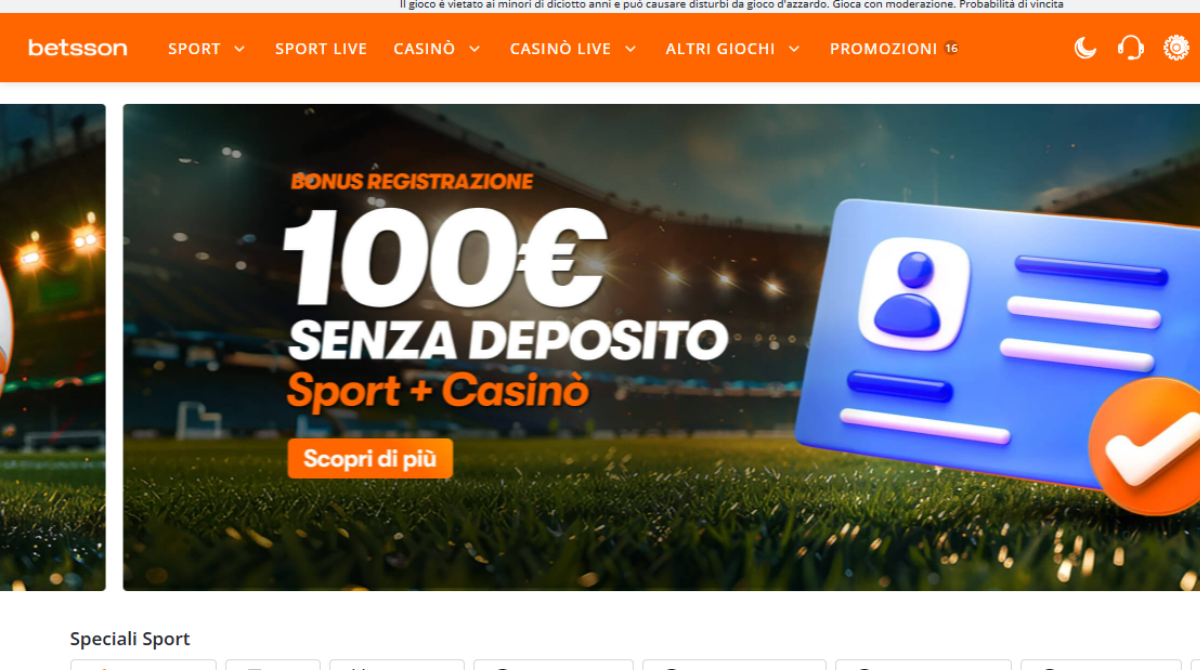Image resolution: width=1200 pixels, height=670 pixels.
Task: Expand the CASINÒ LIVE dropdown arrow
Action: pos(630,48)
